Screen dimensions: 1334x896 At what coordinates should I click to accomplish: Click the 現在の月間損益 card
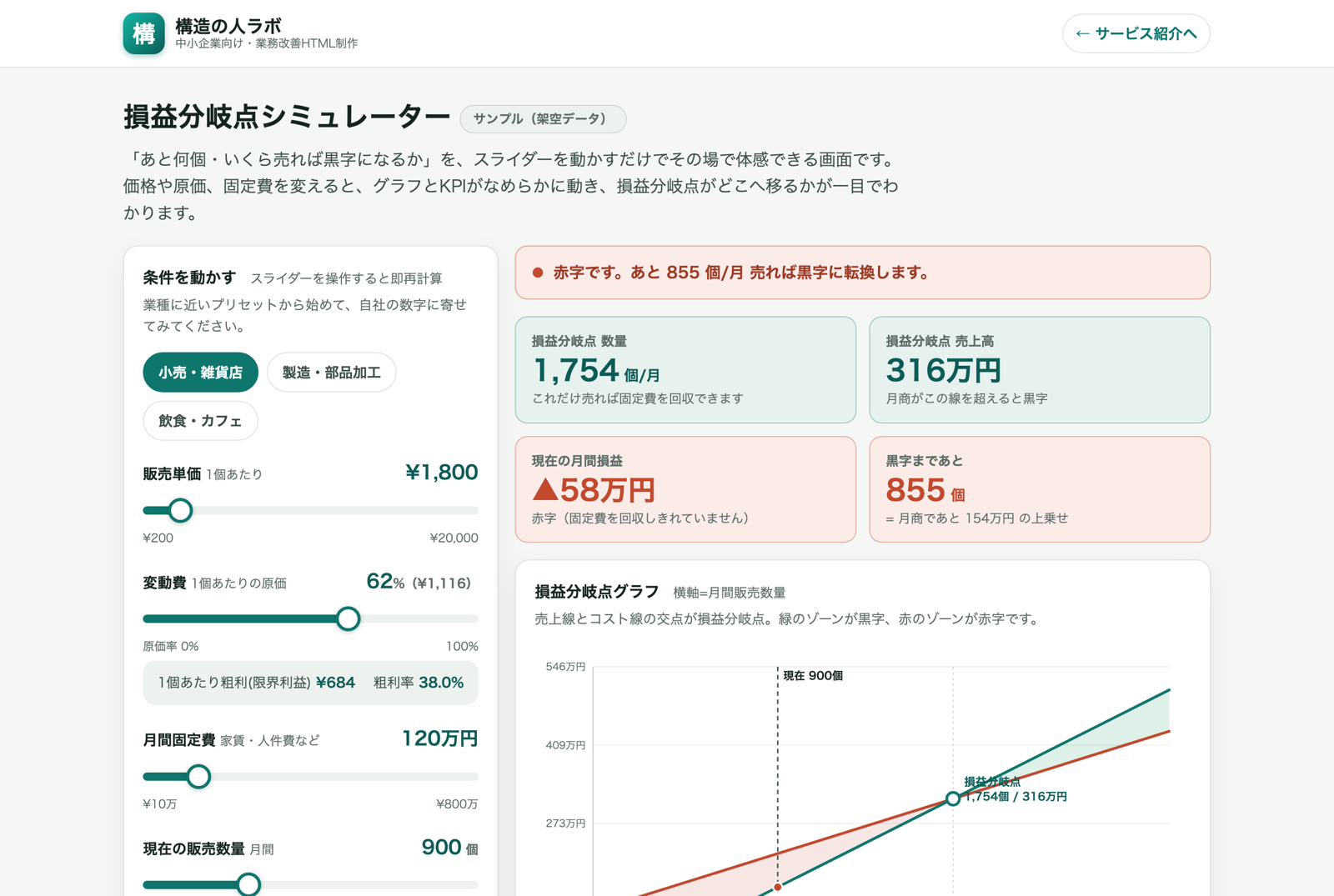tap(685, 489)
